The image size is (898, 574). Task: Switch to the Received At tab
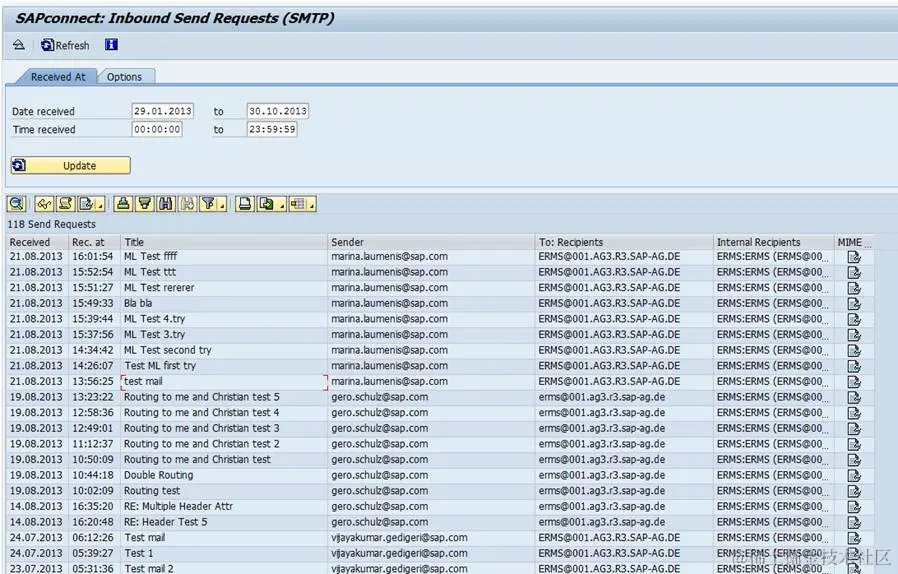click(x=58, y=77)
